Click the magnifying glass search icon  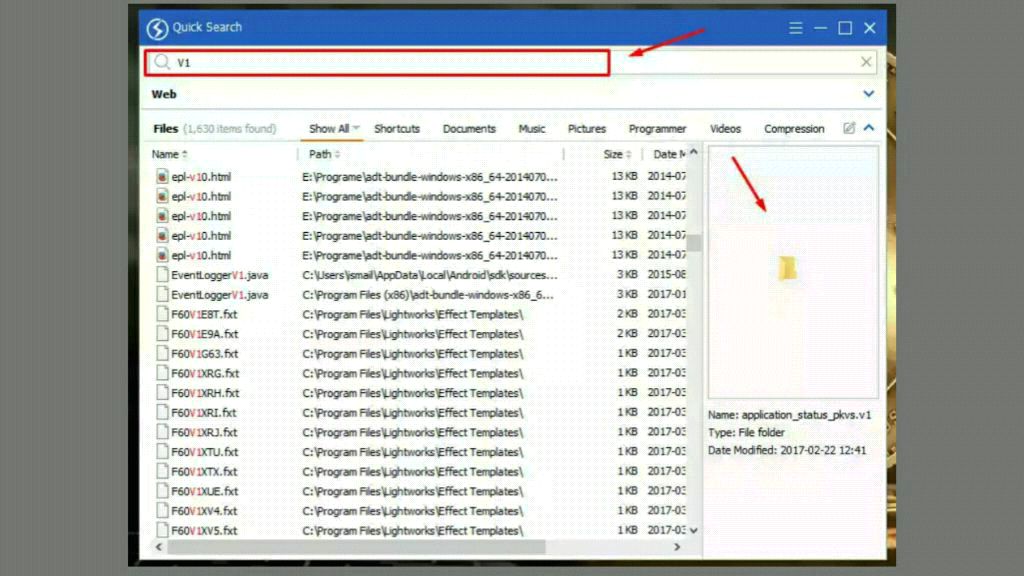coord(162,62)
